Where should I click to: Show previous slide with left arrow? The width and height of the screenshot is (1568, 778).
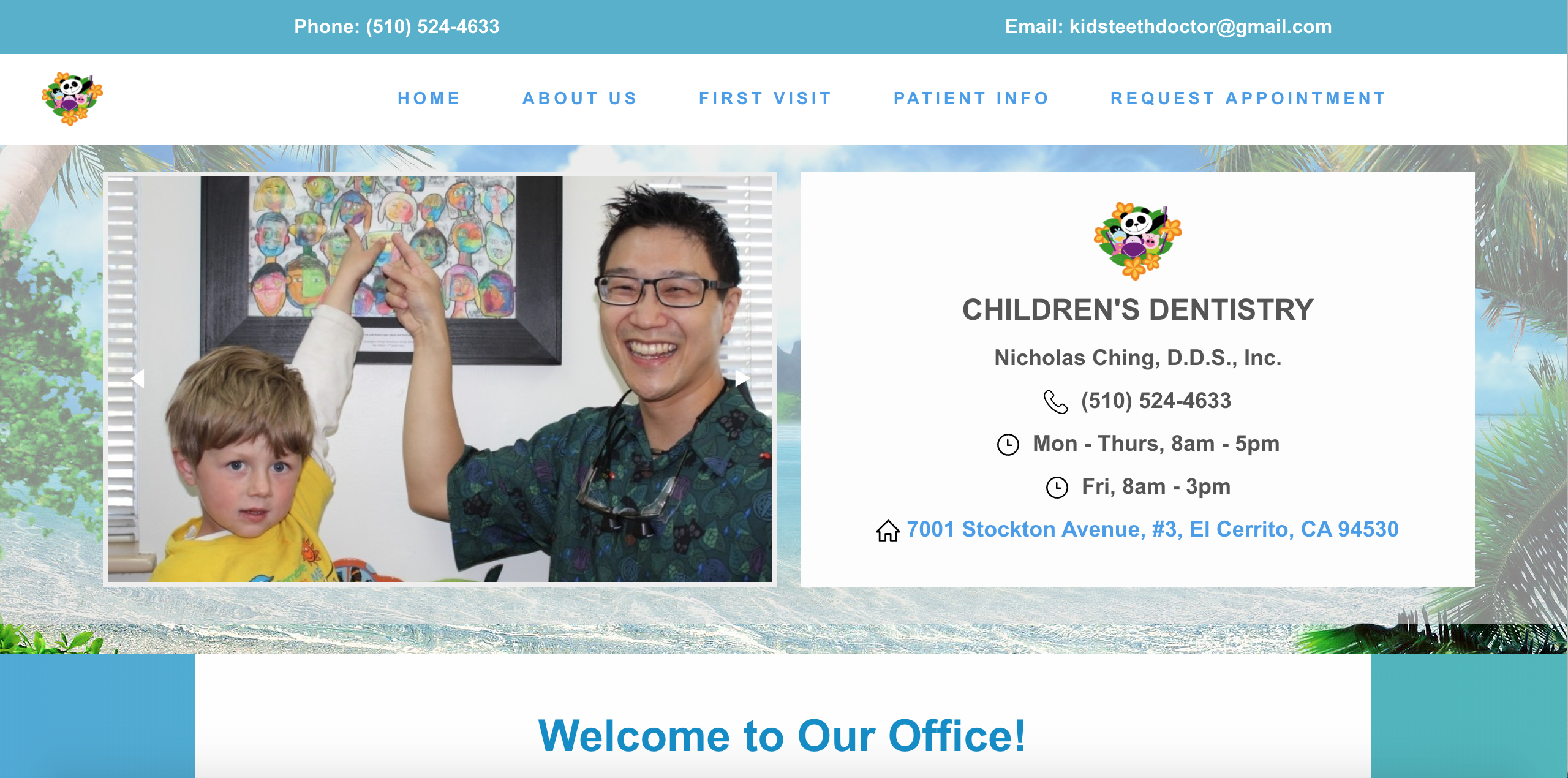pos(138,379)
